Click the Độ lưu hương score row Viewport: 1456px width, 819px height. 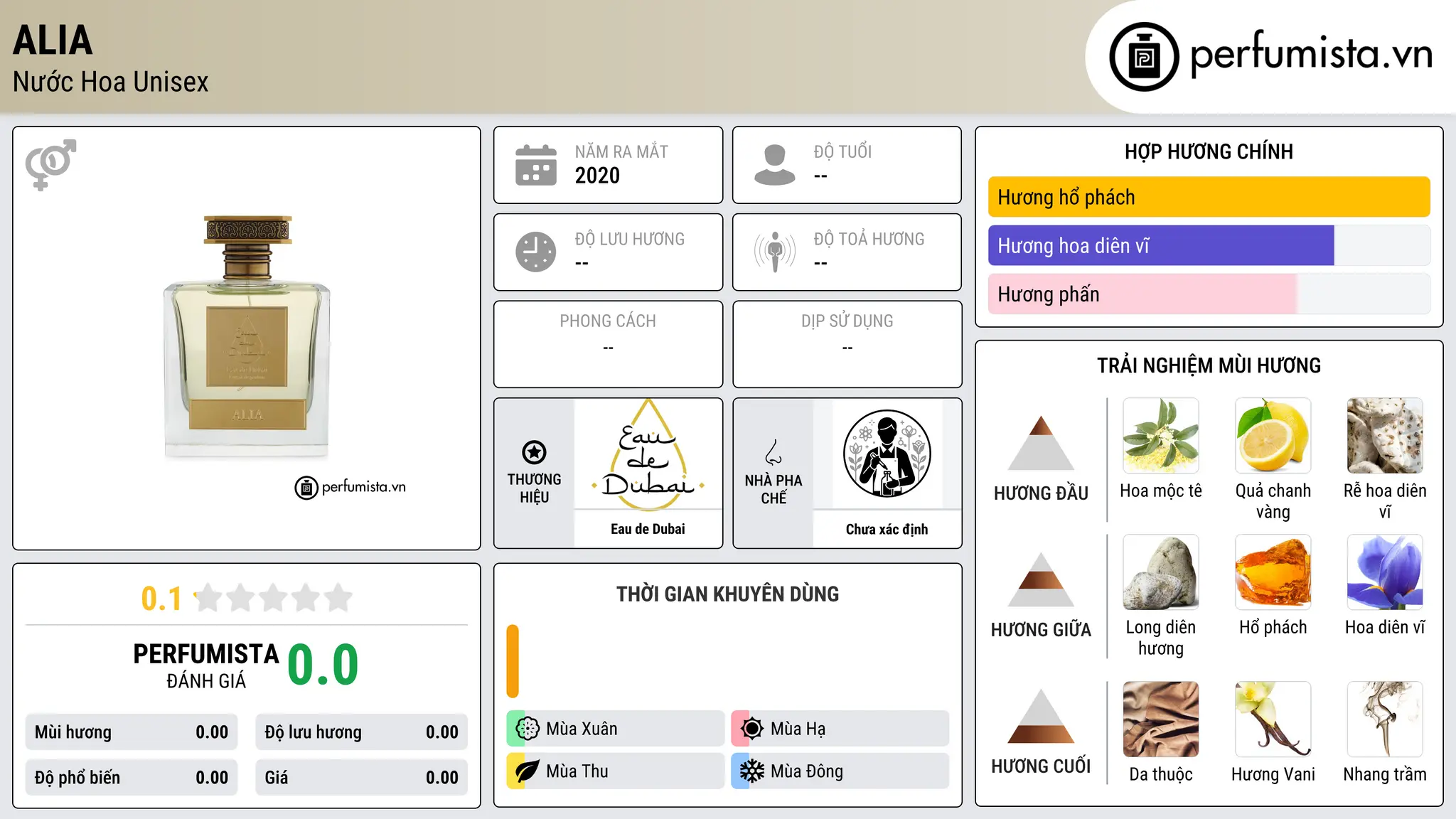click(361, 732)
